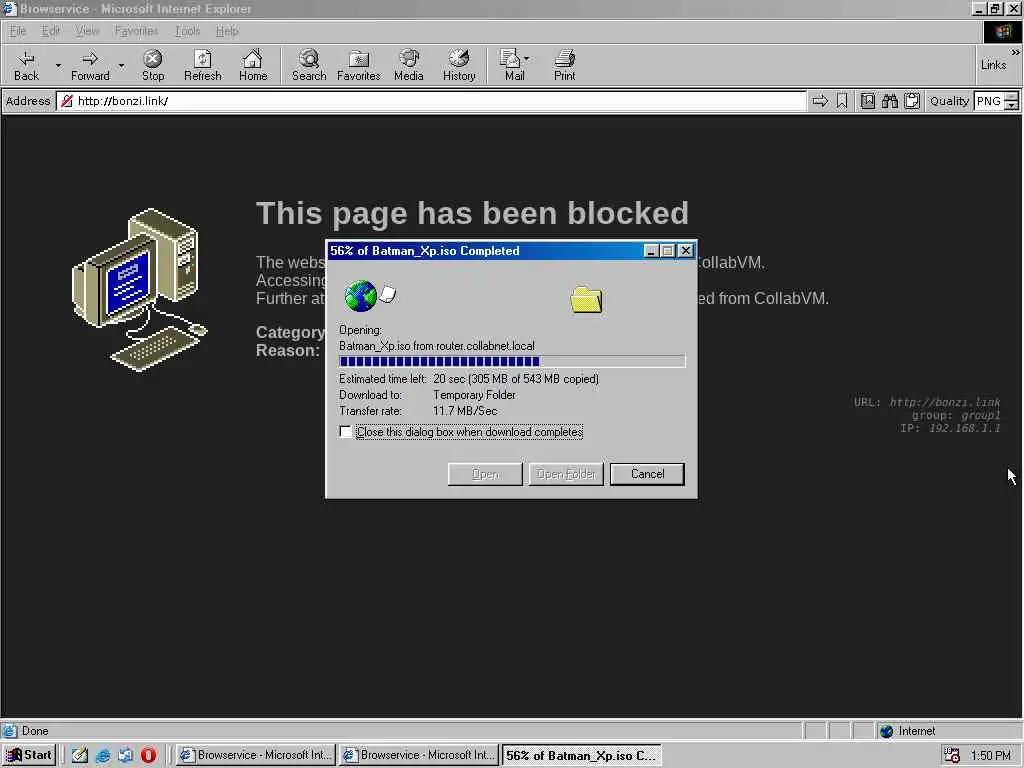Open the Edit menu

click(50, 31)
